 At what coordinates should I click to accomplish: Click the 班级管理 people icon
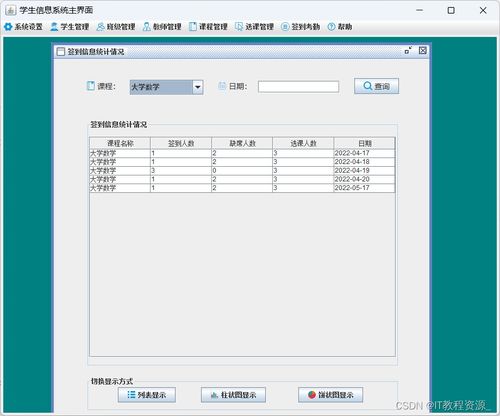pyautogui.click(x=100, y=27)
